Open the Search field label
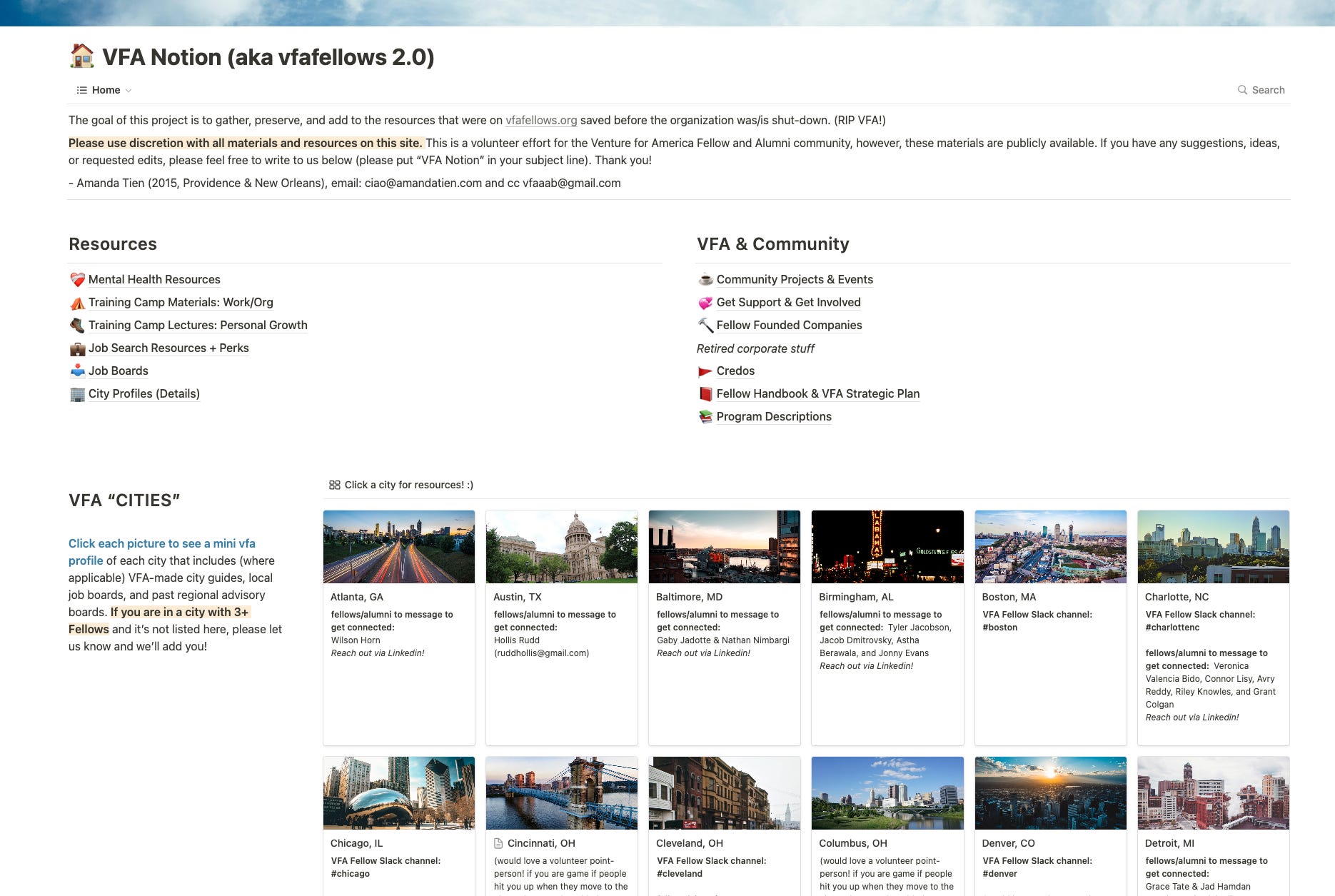This screenshot has width=1335, height=896. click(x=1268, y=90)
